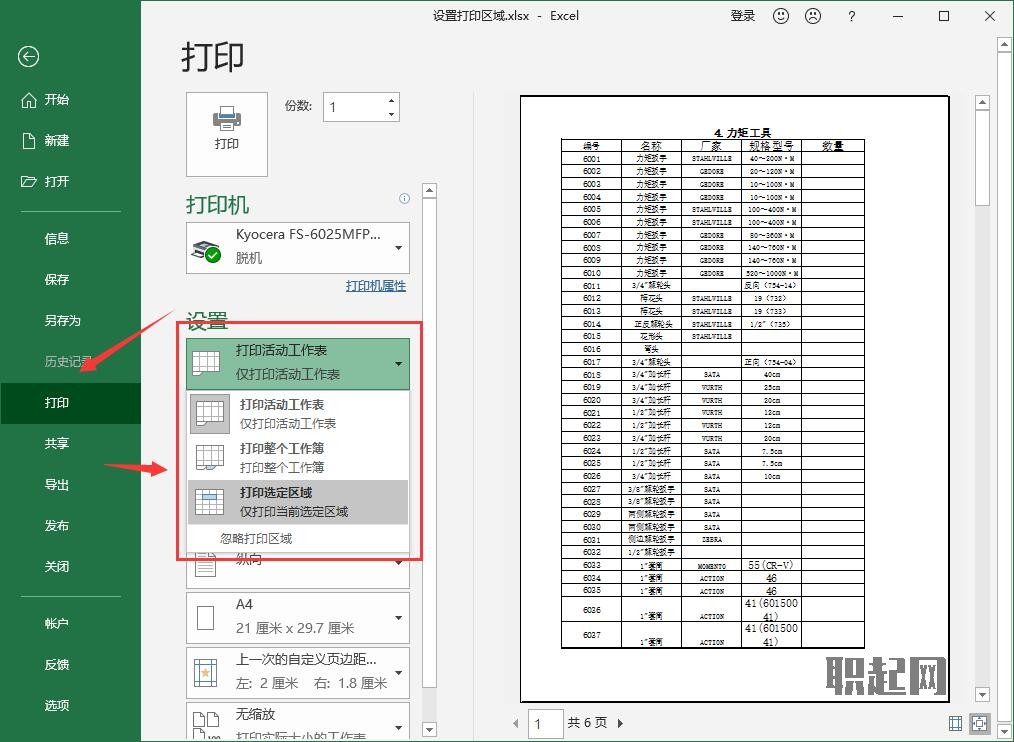Send a smile feedback face icon
Viewport: 1014px width, 742px height.
coord(782,16)
